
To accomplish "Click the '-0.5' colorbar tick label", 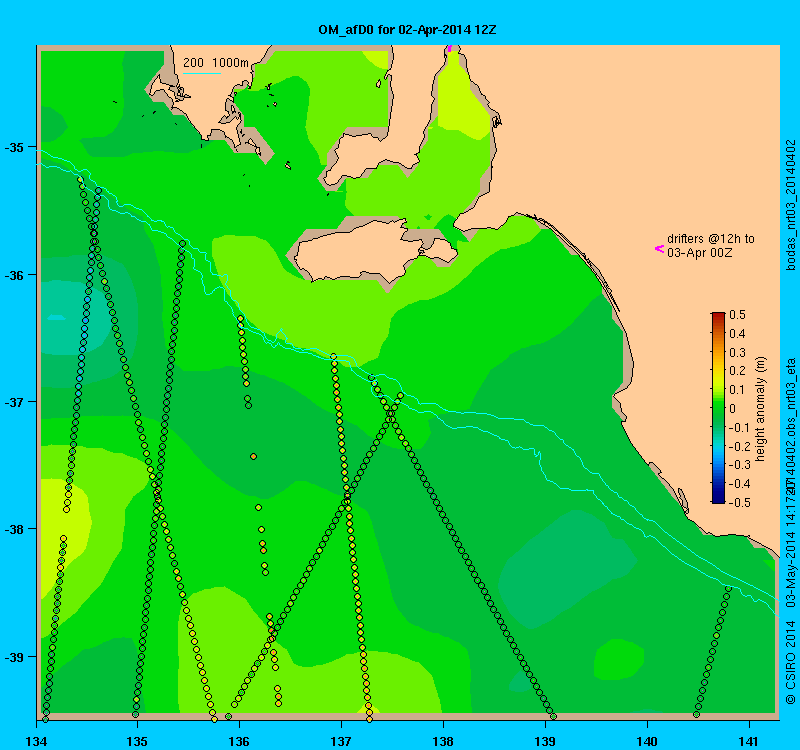I will pos(739,503).
